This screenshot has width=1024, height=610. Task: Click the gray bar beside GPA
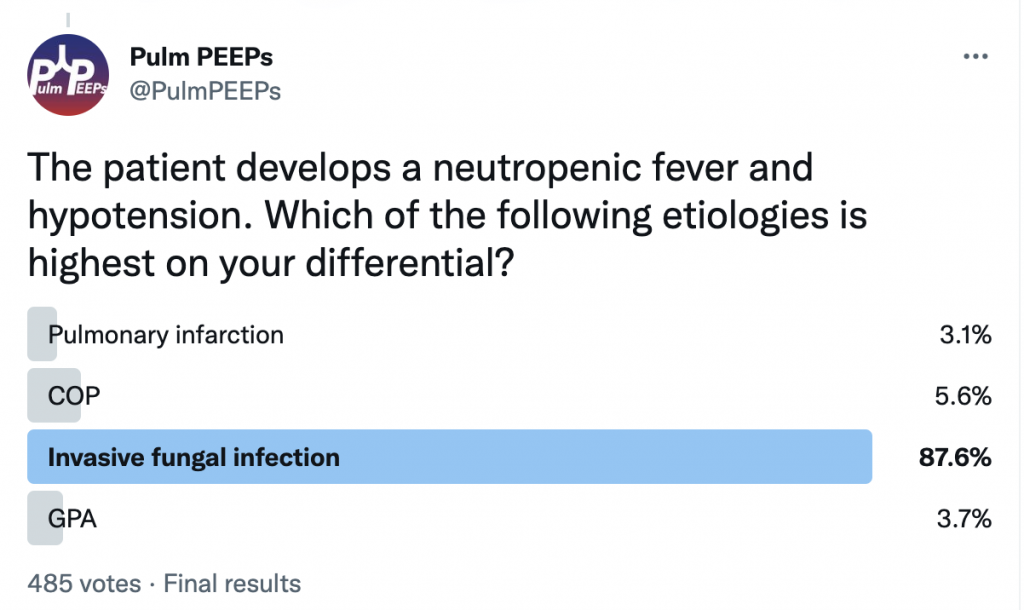45,518
